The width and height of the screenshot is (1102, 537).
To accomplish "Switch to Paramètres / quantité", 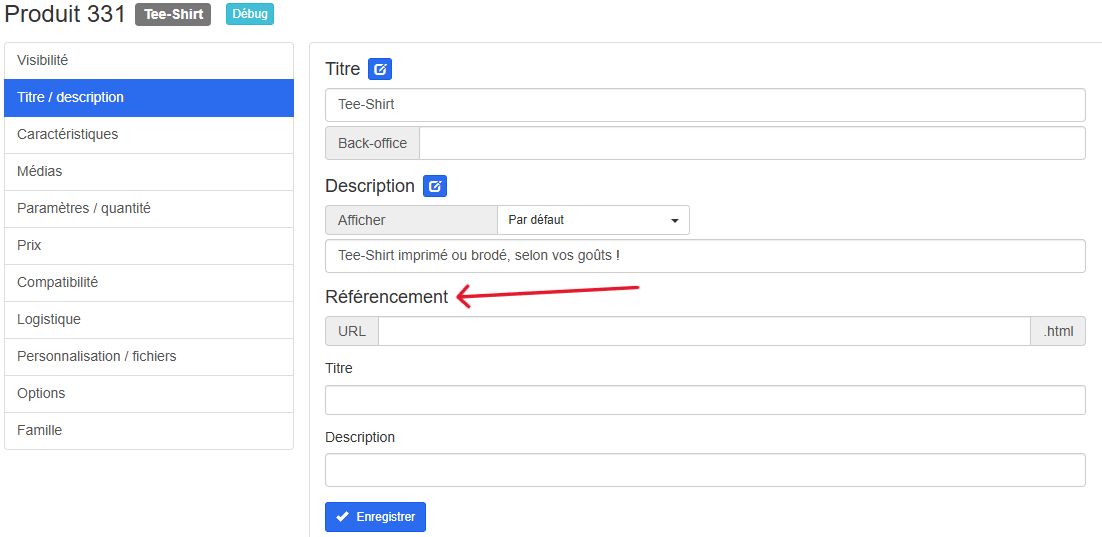I will (x=149, y=208).
